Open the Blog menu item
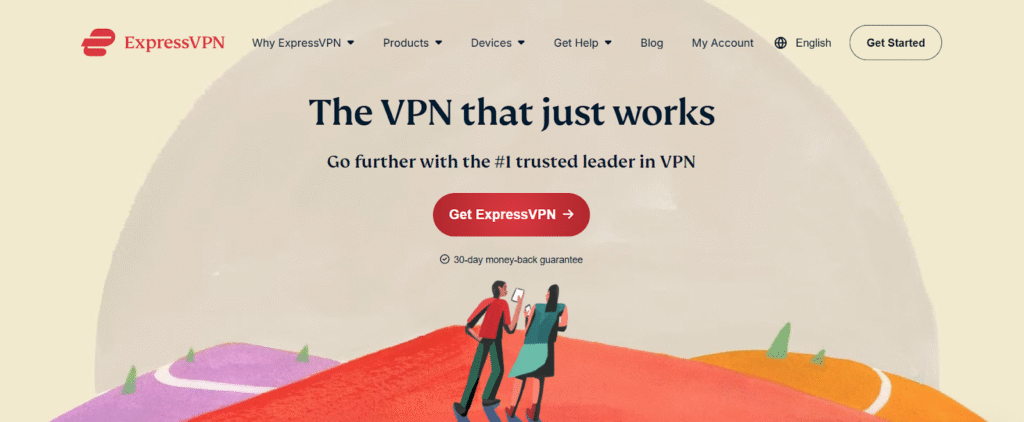This screenshot has width=1024, height=422. pos(652,43)
